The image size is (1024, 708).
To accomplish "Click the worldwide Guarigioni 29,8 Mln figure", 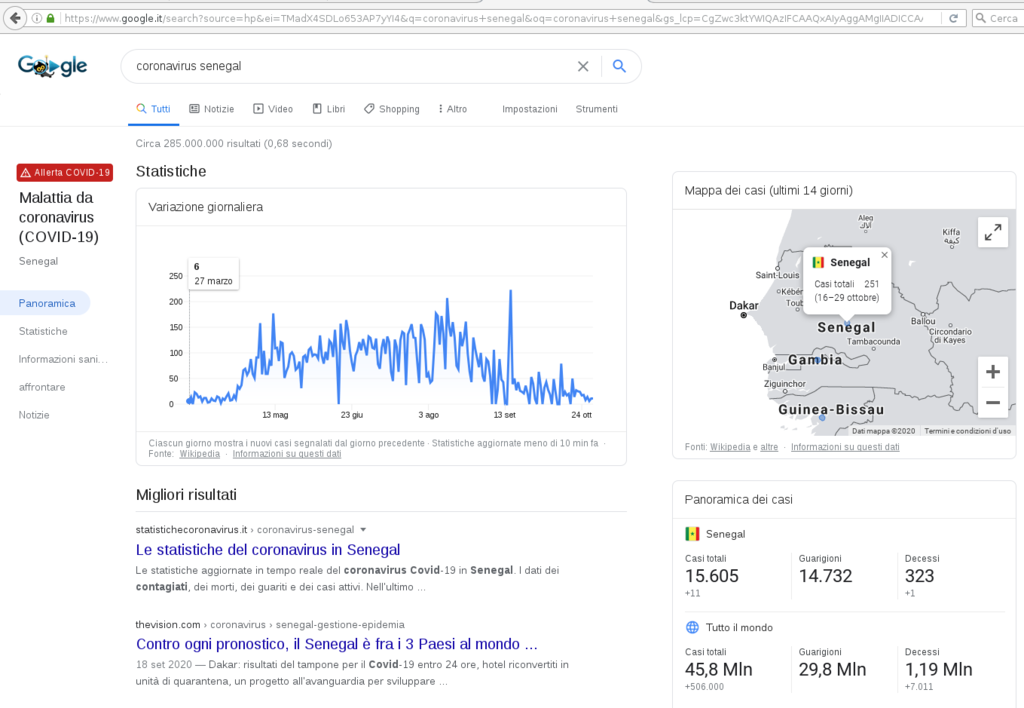I will click(x=832, y=669).
